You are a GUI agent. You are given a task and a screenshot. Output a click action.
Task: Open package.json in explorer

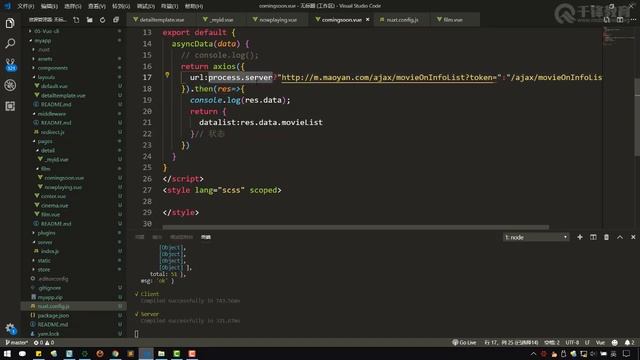(53, 315)
